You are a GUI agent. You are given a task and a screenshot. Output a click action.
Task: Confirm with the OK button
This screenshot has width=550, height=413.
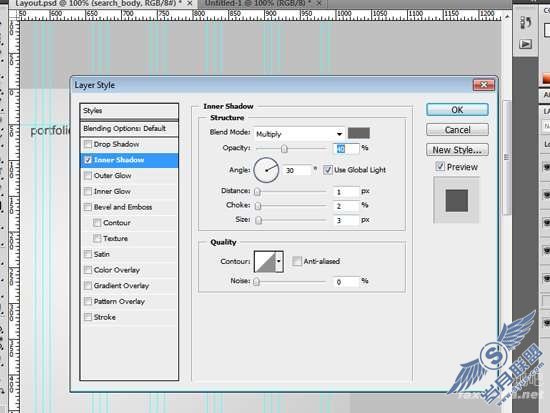tap(457, 110)
